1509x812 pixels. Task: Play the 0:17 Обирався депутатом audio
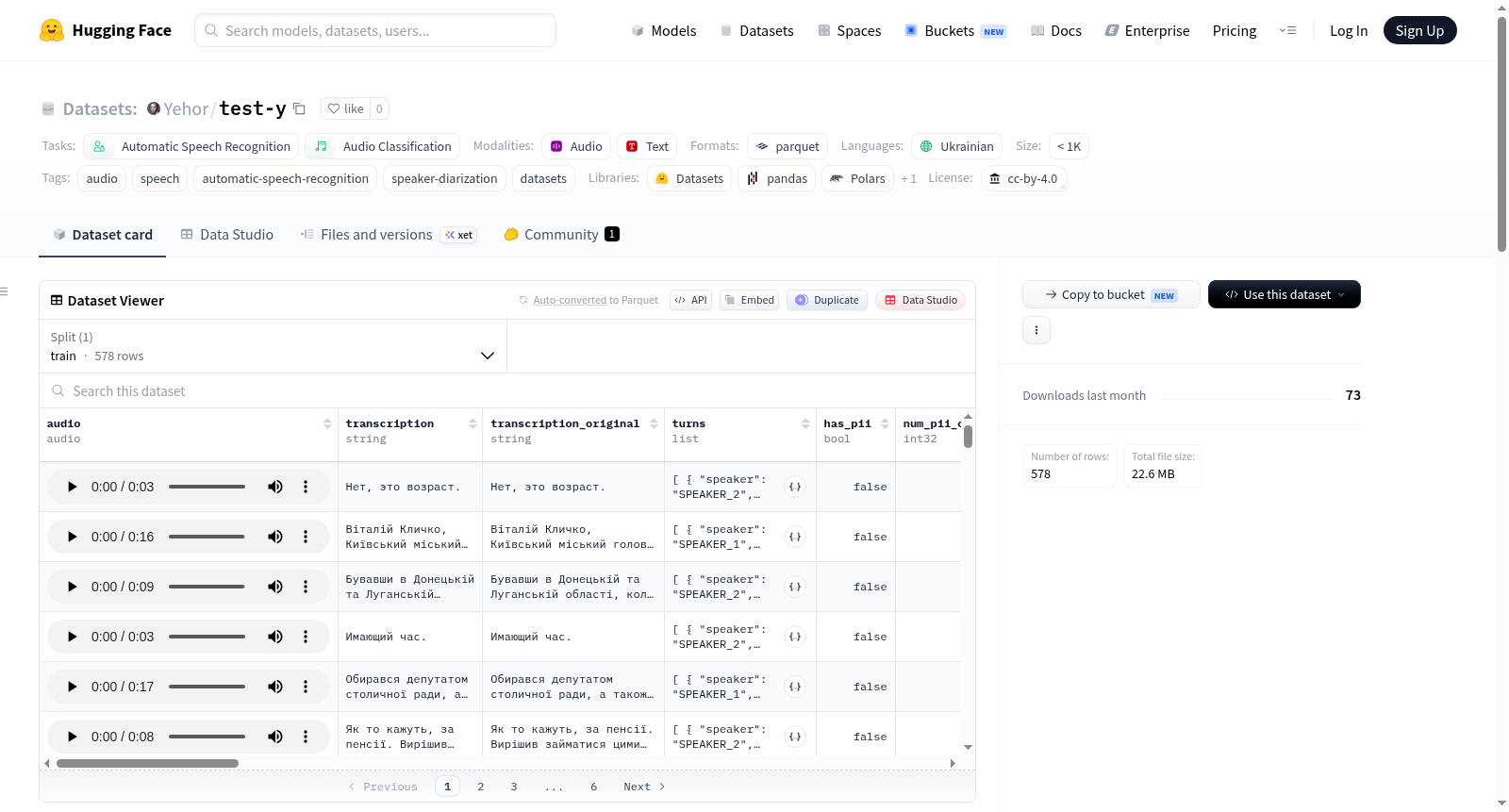point(73,687)
